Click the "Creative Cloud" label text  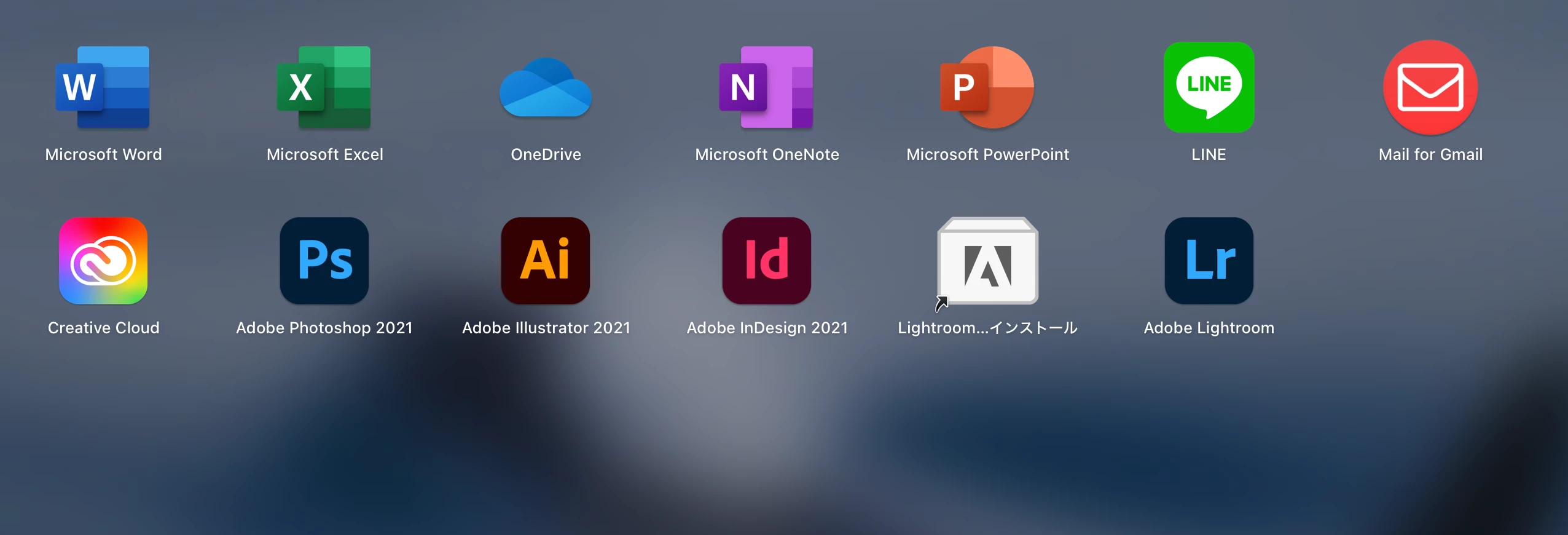tap(103, 328)
